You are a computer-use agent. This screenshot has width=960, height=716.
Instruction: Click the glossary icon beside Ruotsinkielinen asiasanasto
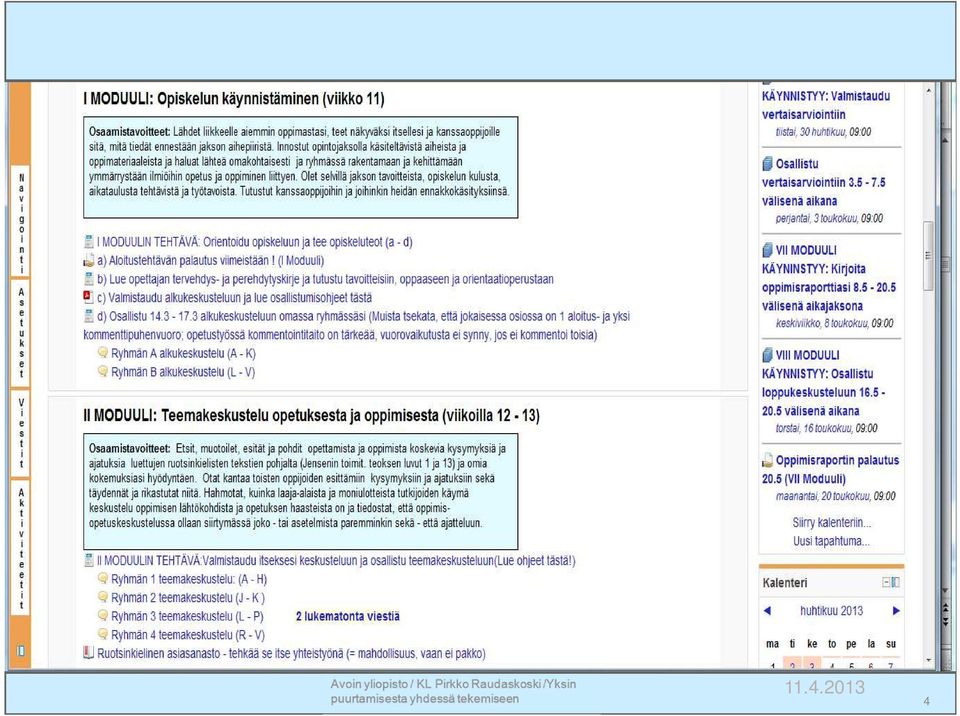click(89, 653)
